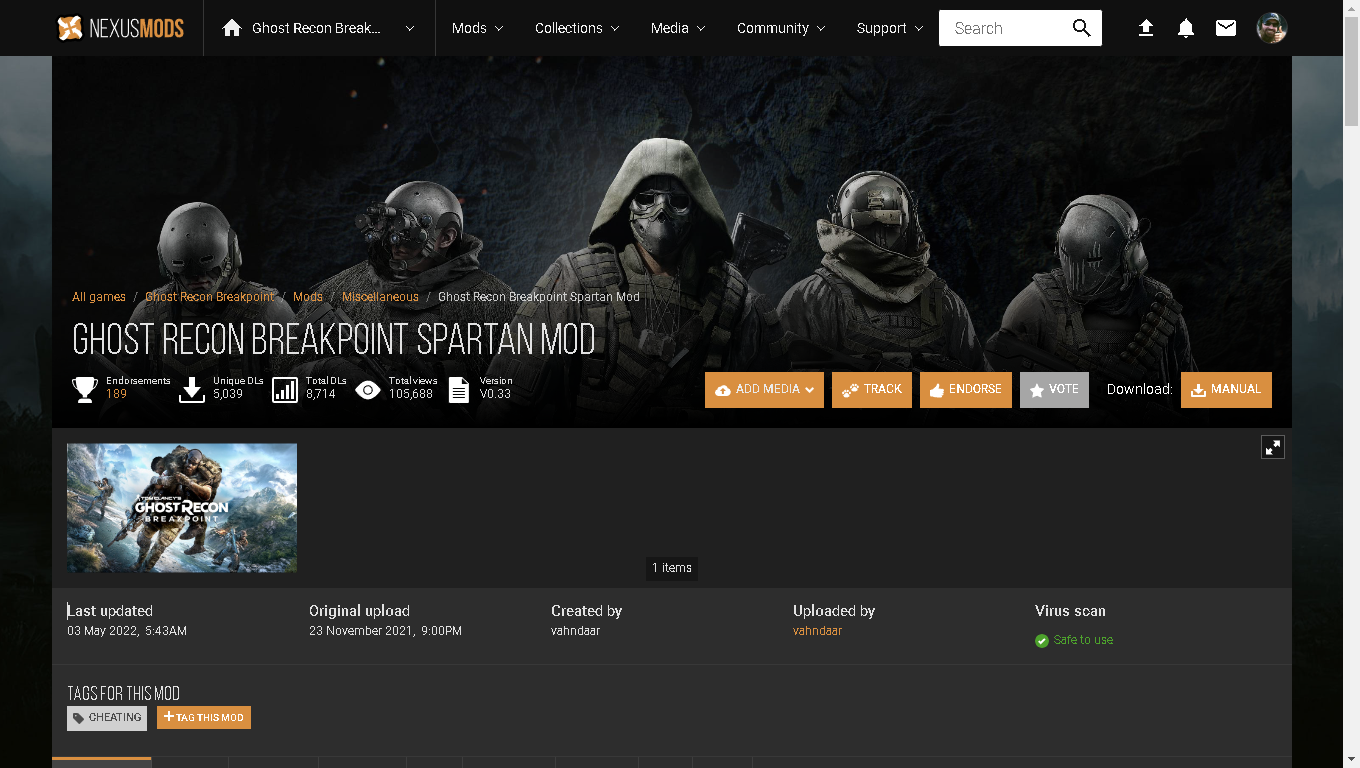The width and height of the screenshot is (1360, 768).
Task: Vote for this mod
Action: point(1054,390)
